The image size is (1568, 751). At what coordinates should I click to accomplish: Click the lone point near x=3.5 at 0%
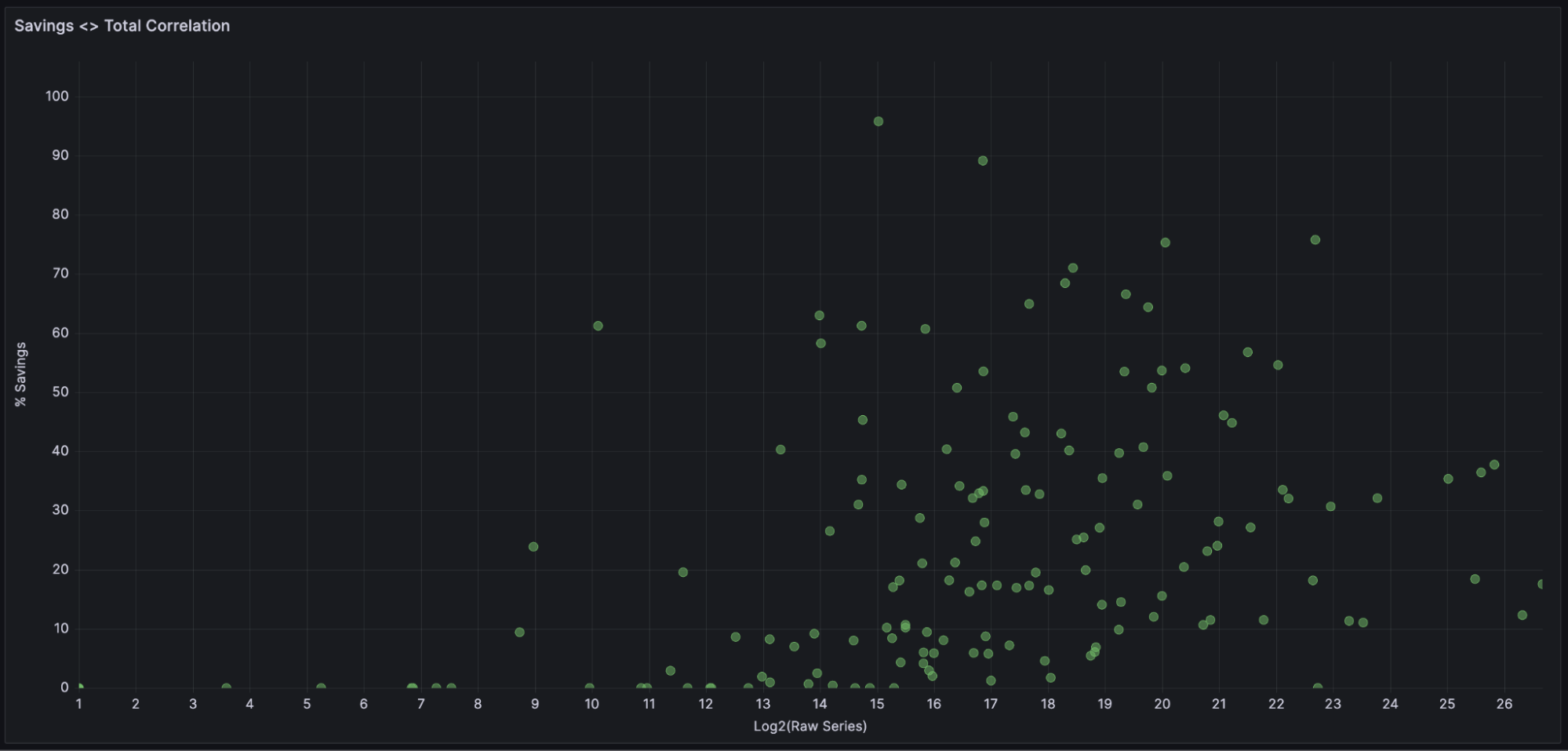pos(227,687)
